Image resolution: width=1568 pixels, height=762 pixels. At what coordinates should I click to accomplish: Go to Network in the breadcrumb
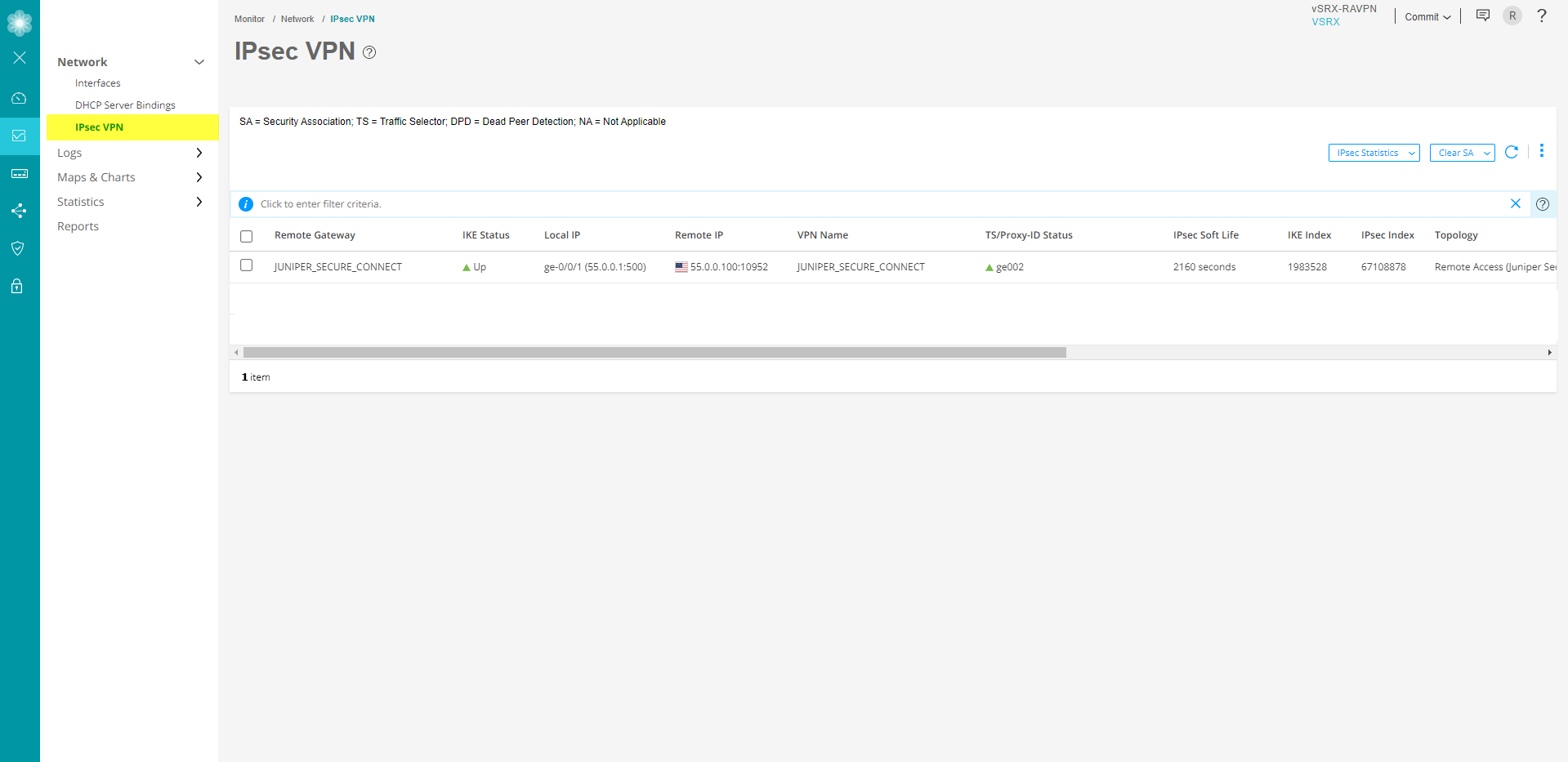pyautogui.click(x=297, y=19)
